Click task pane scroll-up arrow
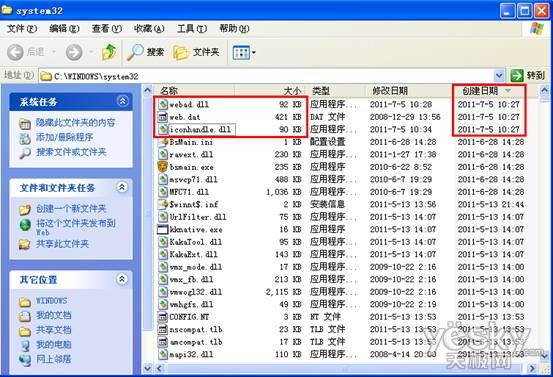The width and height of the screenshot is (553, 377). [x=148, y=90]
